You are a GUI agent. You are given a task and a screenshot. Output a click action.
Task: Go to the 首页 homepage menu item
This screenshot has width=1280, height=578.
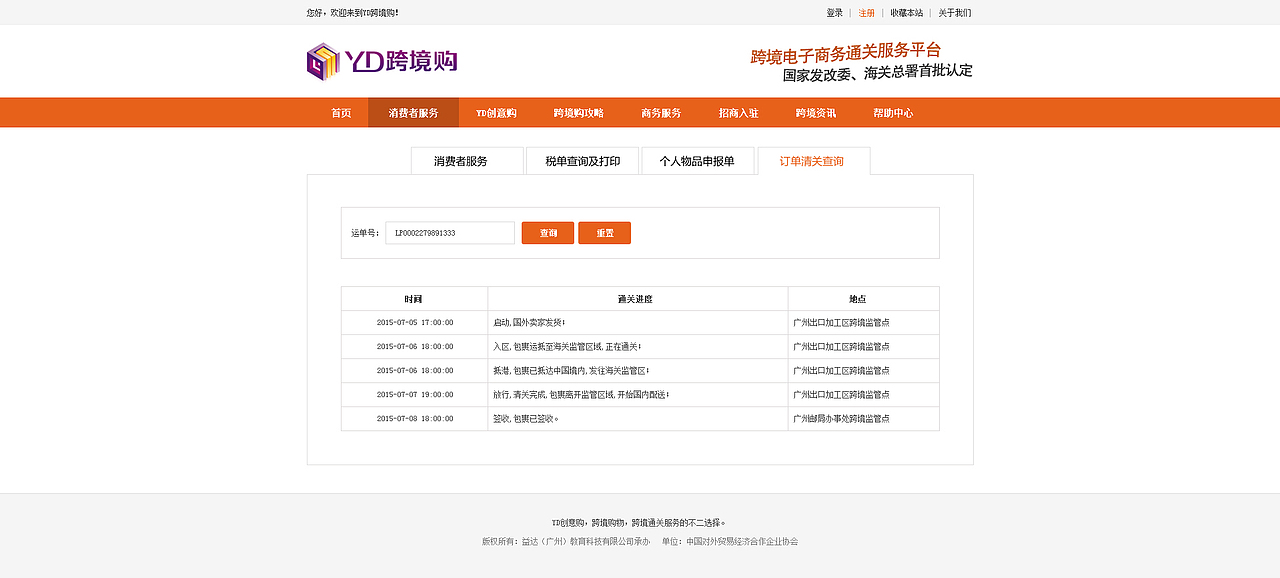(x=338, y=112)
